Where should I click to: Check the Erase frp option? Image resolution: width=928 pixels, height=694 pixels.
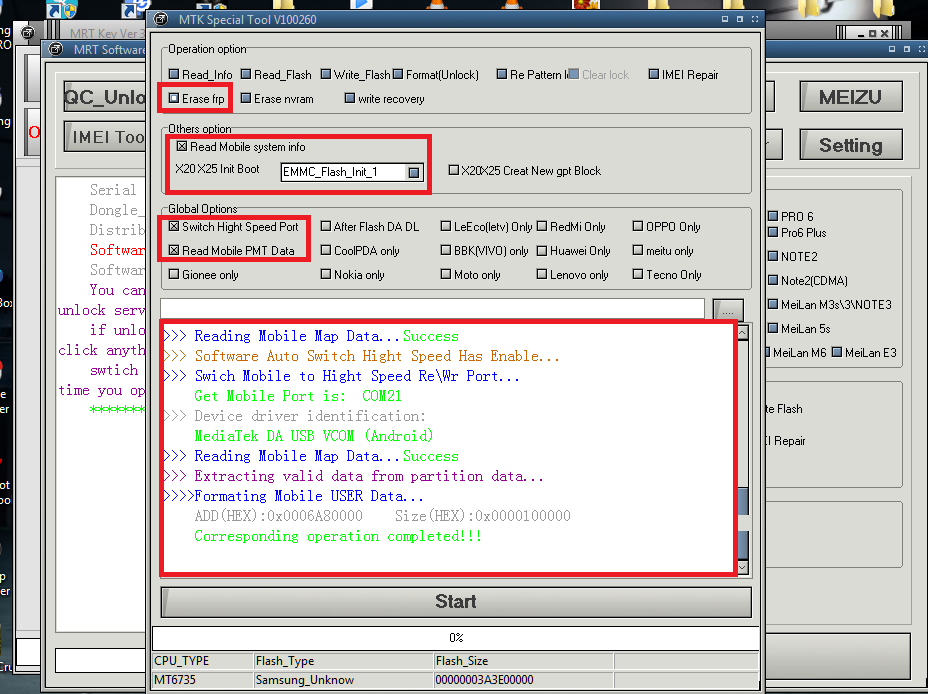pos(173,98)
